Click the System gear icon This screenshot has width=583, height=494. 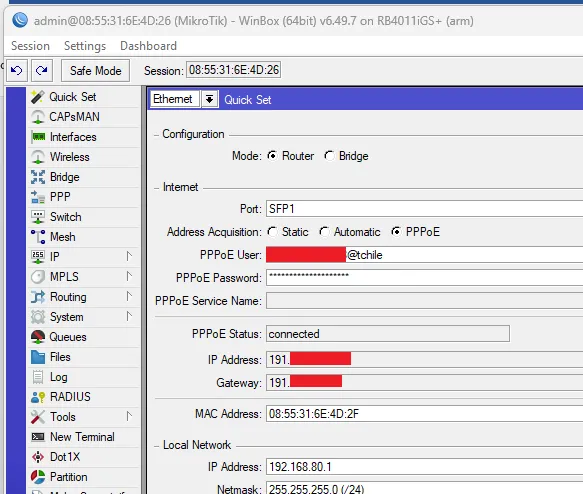click(x=38, y=317)
